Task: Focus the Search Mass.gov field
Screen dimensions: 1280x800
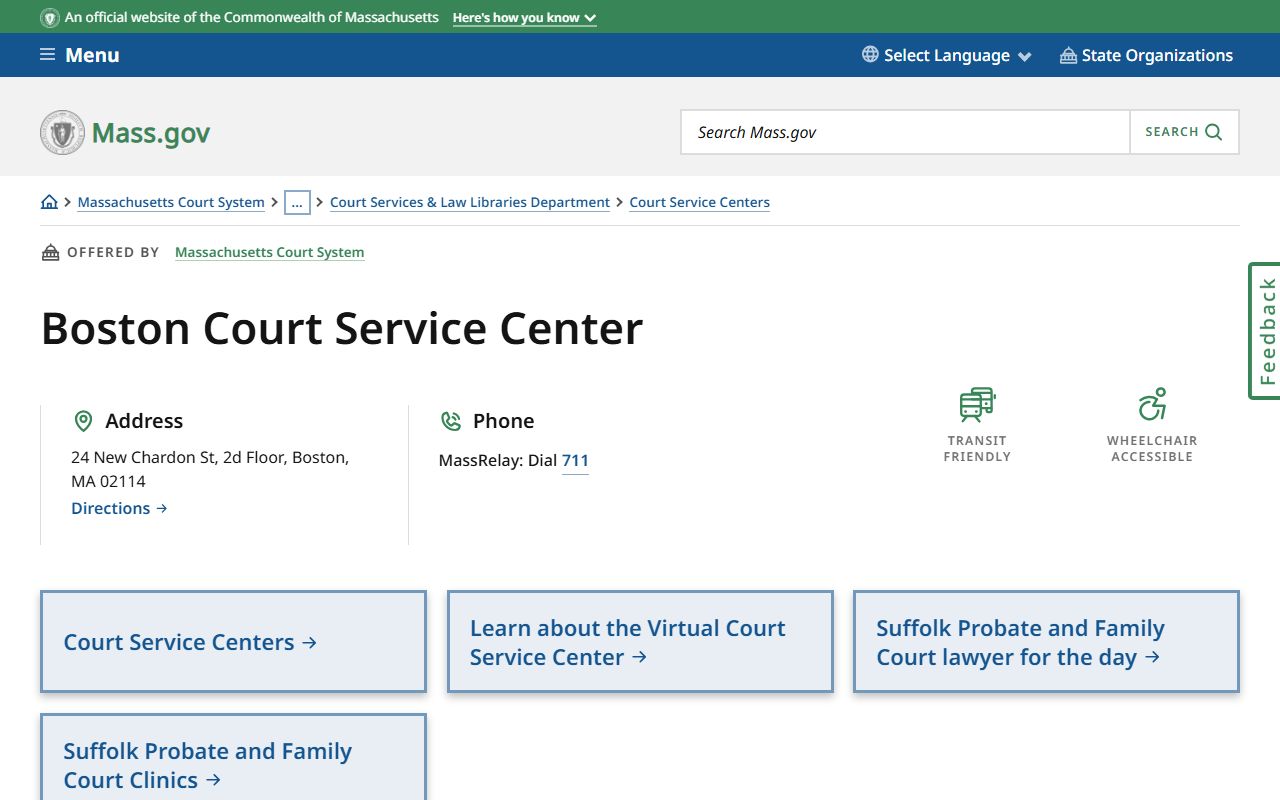Action: [x=905, y=132]
